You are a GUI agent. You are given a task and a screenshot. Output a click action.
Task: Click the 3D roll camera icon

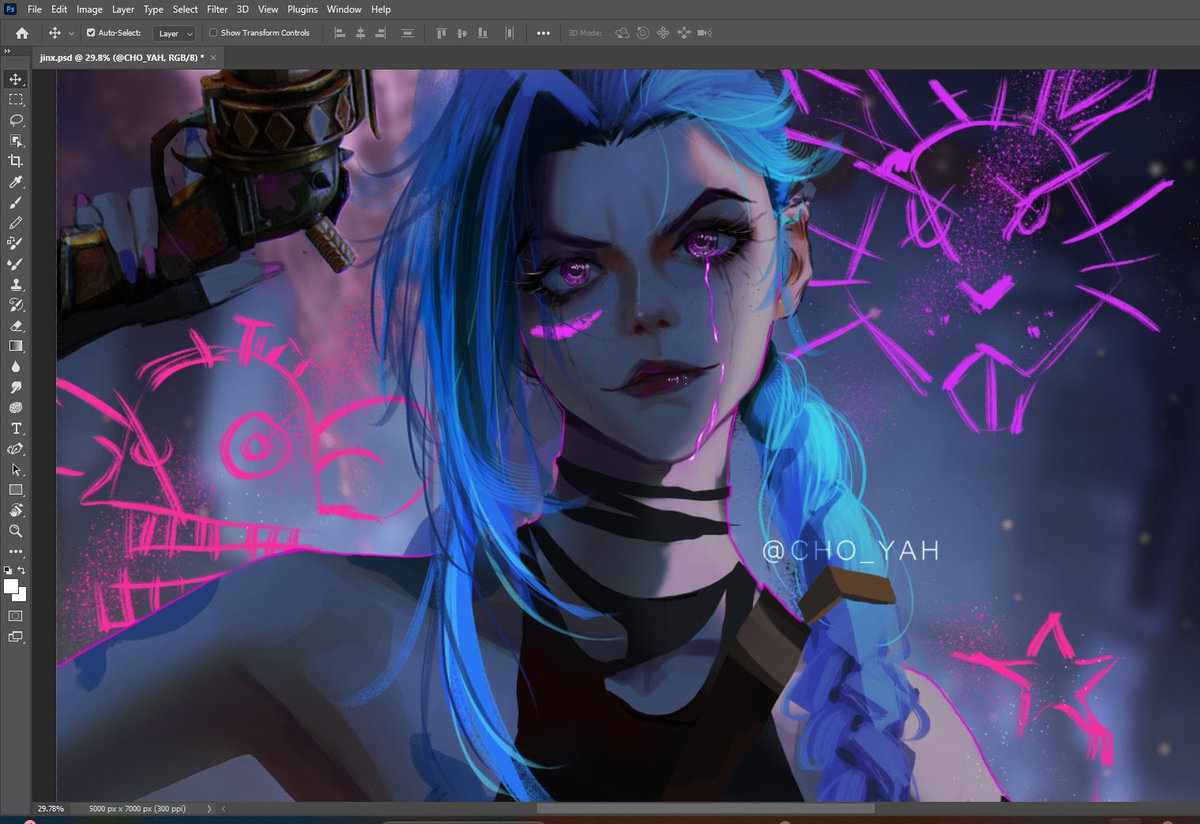click(642, 33)
